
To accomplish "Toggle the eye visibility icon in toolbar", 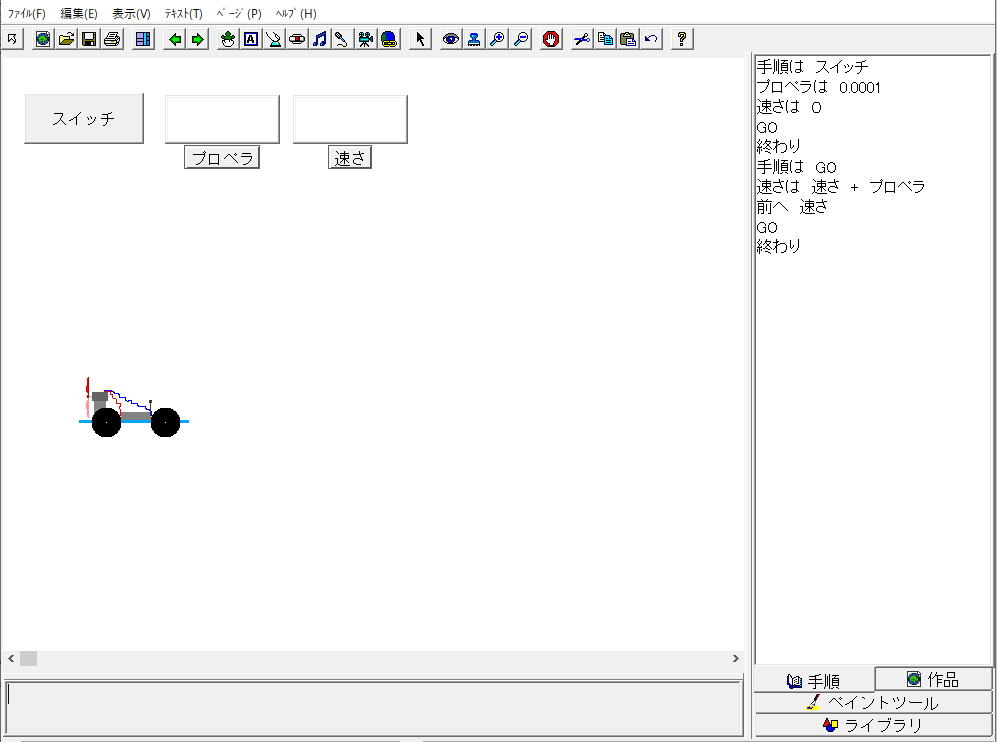I will pos(451,39).
